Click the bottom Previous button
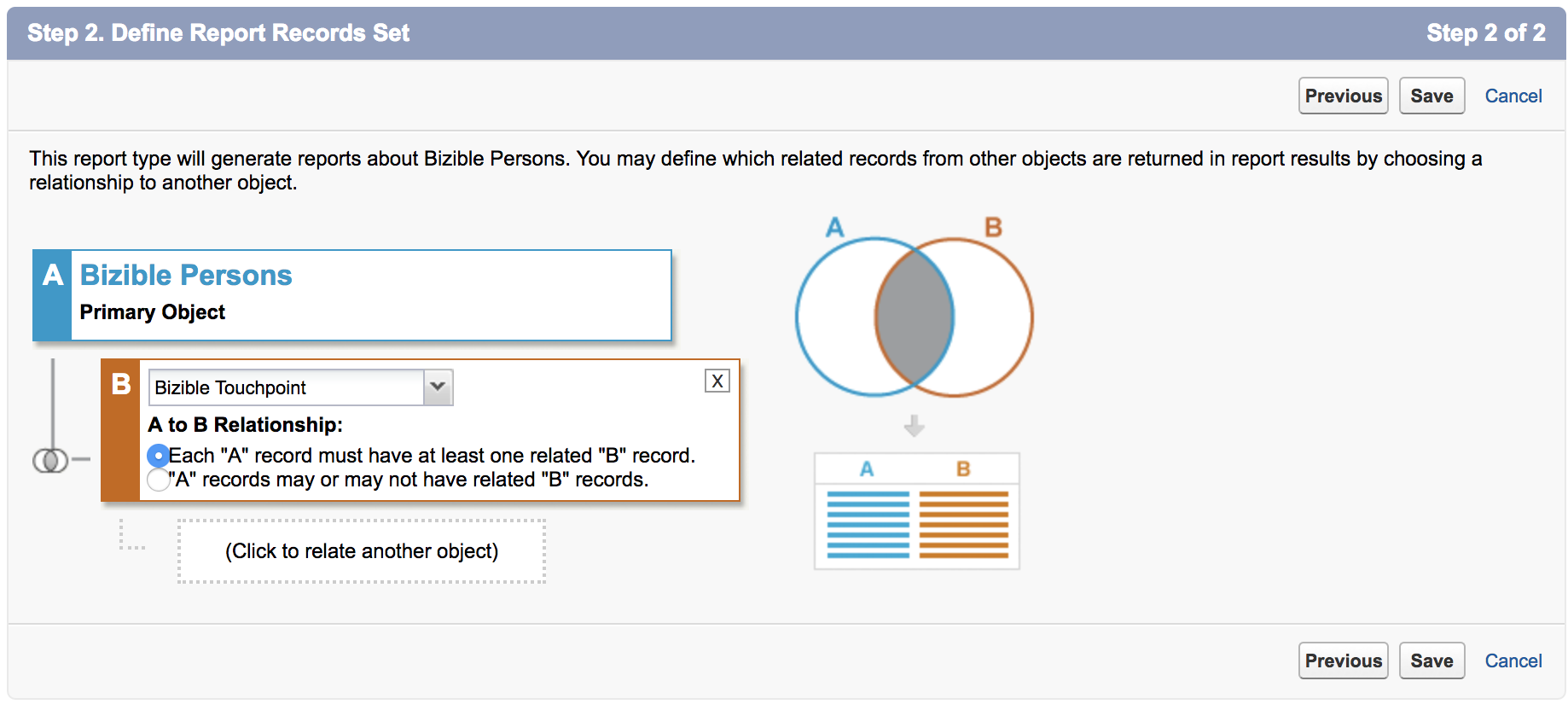Viewport: 1568px width, 710px height. [1344, 661]
